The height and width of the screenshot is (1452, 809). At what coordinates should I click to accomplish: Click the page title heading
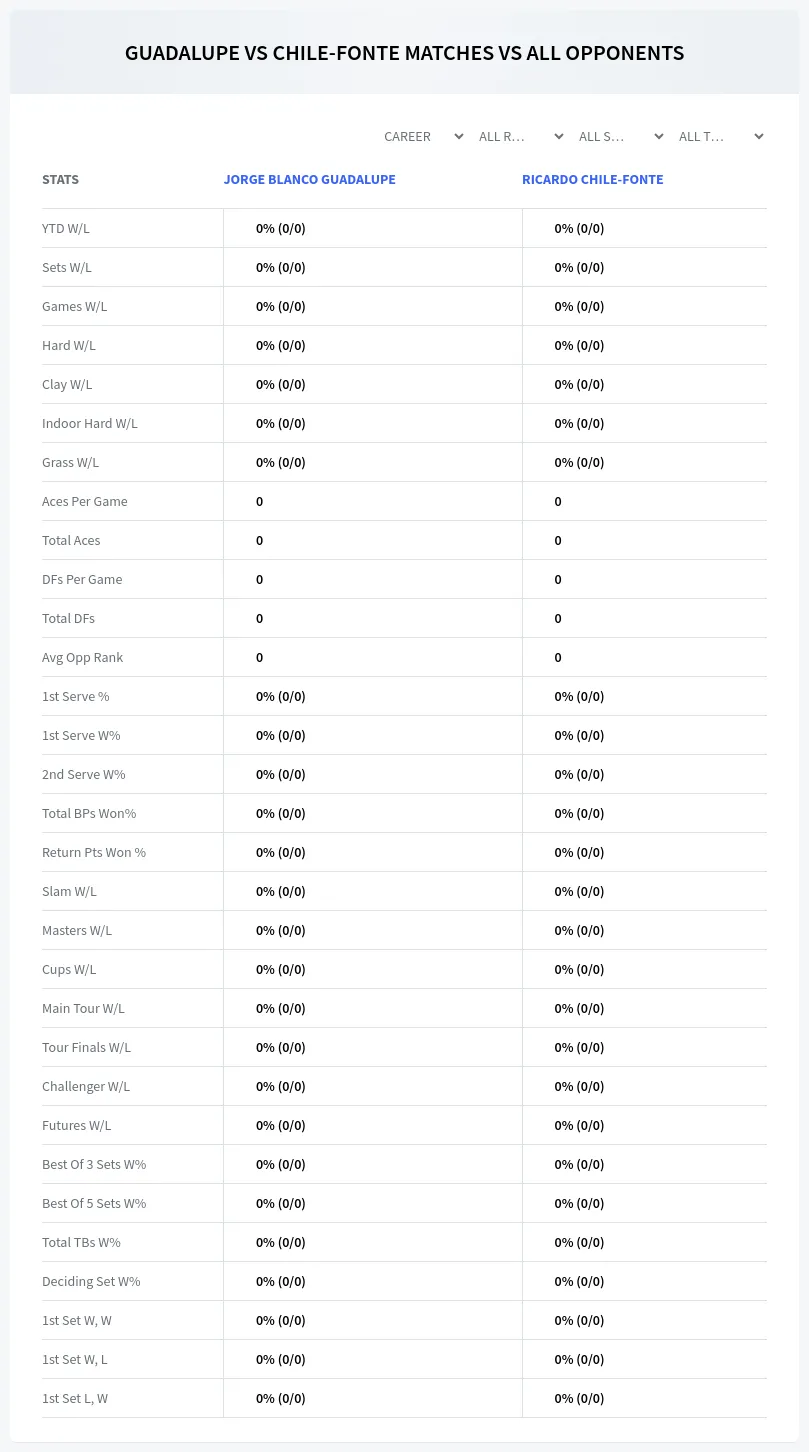click(405, 53)
